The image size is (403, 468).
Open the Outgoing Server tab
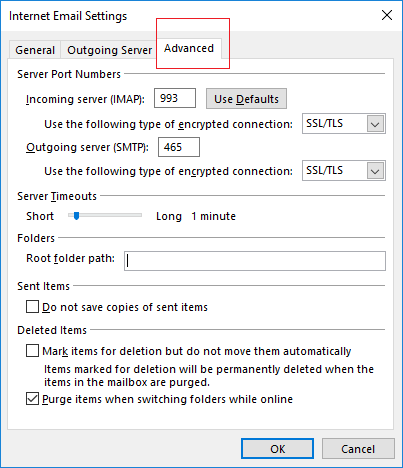pos(109,50)
